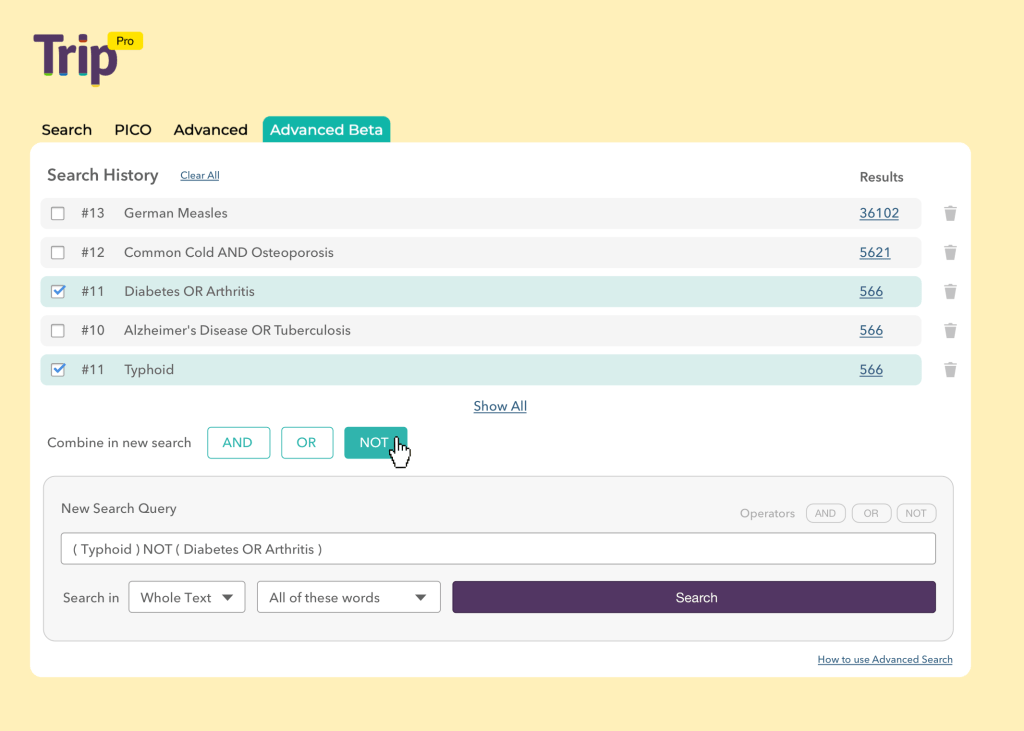The height and width of the screenshot is (731, 1024).
Task: Expand the All of these words dropdown
Action: pos(348,598)
